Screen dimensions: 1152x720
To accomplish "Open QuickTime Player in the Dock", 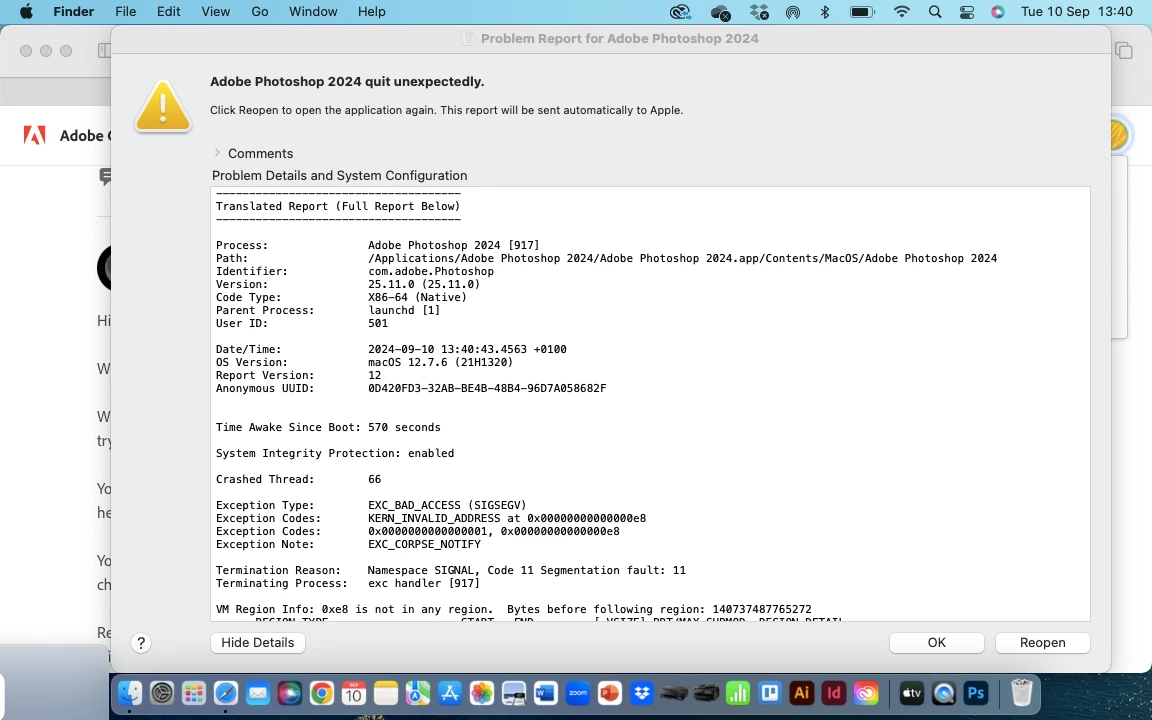I will coord(943,693).
